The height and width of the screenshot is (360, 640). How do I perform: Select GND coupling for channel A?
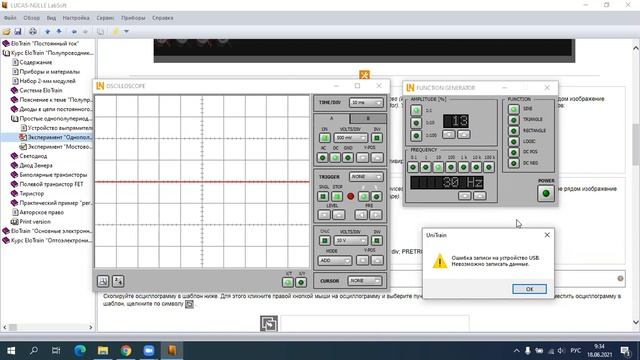coord(348,158)
